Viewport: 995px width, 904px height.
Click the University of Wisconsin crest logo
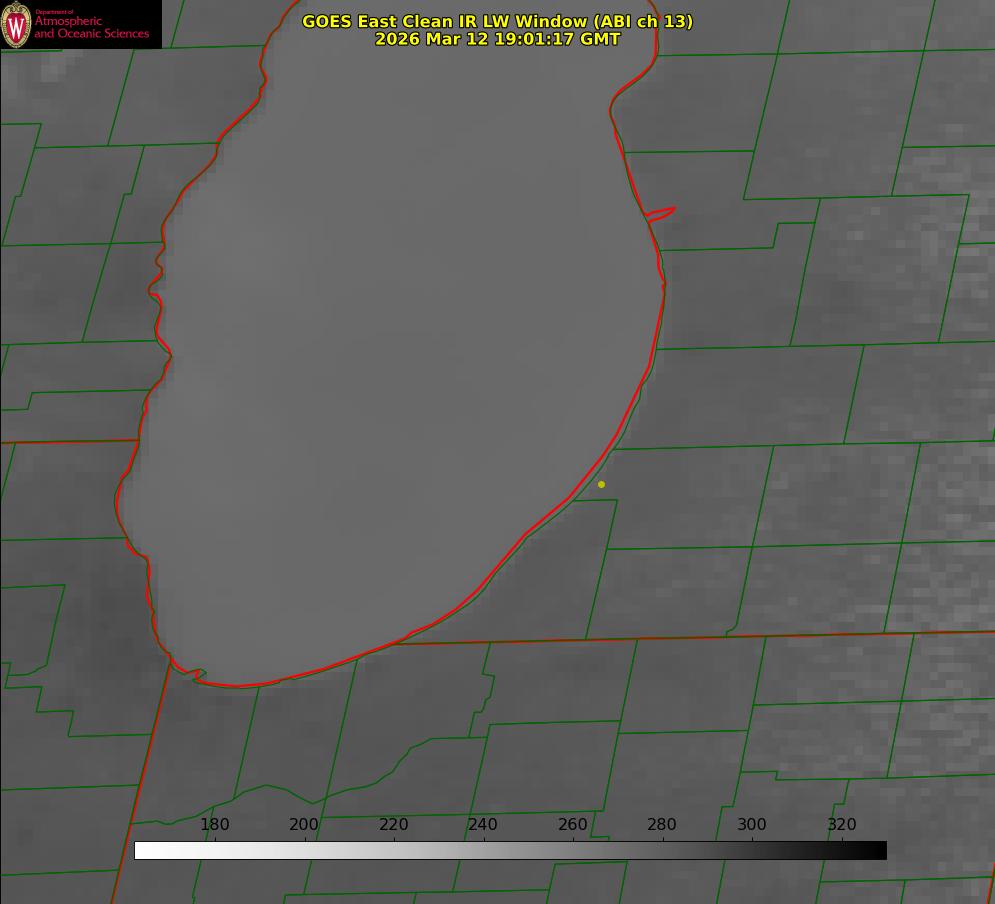[x=17, y=24]
